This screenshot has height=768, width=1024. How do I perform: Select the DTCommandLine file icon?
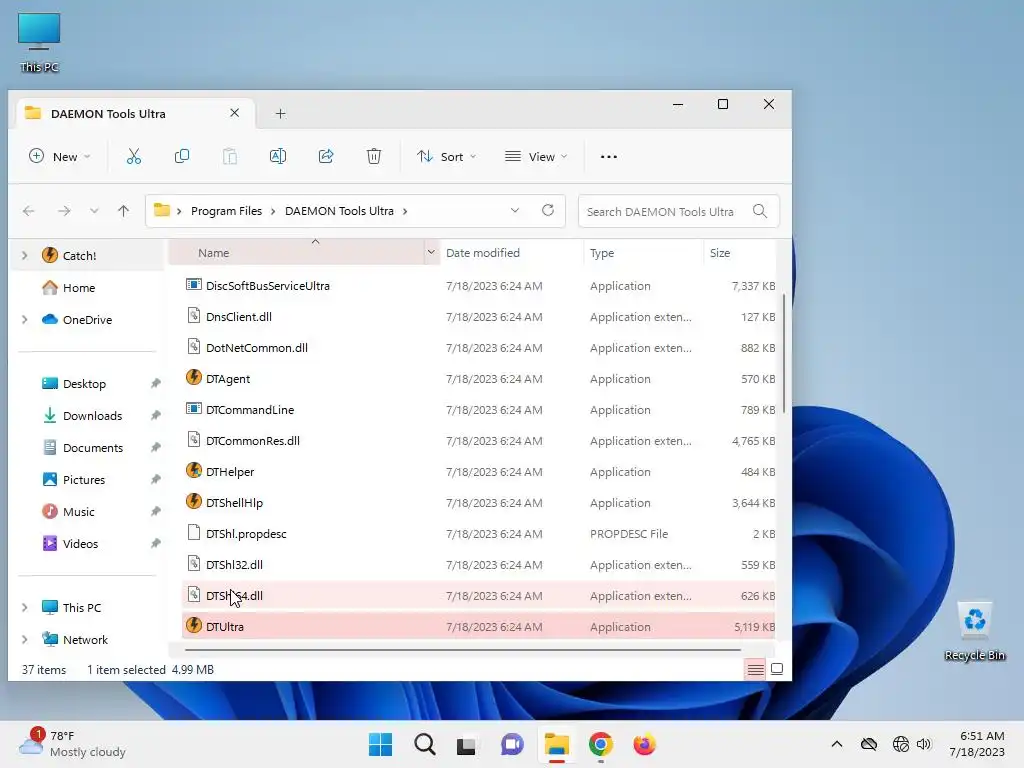point(193,409)
